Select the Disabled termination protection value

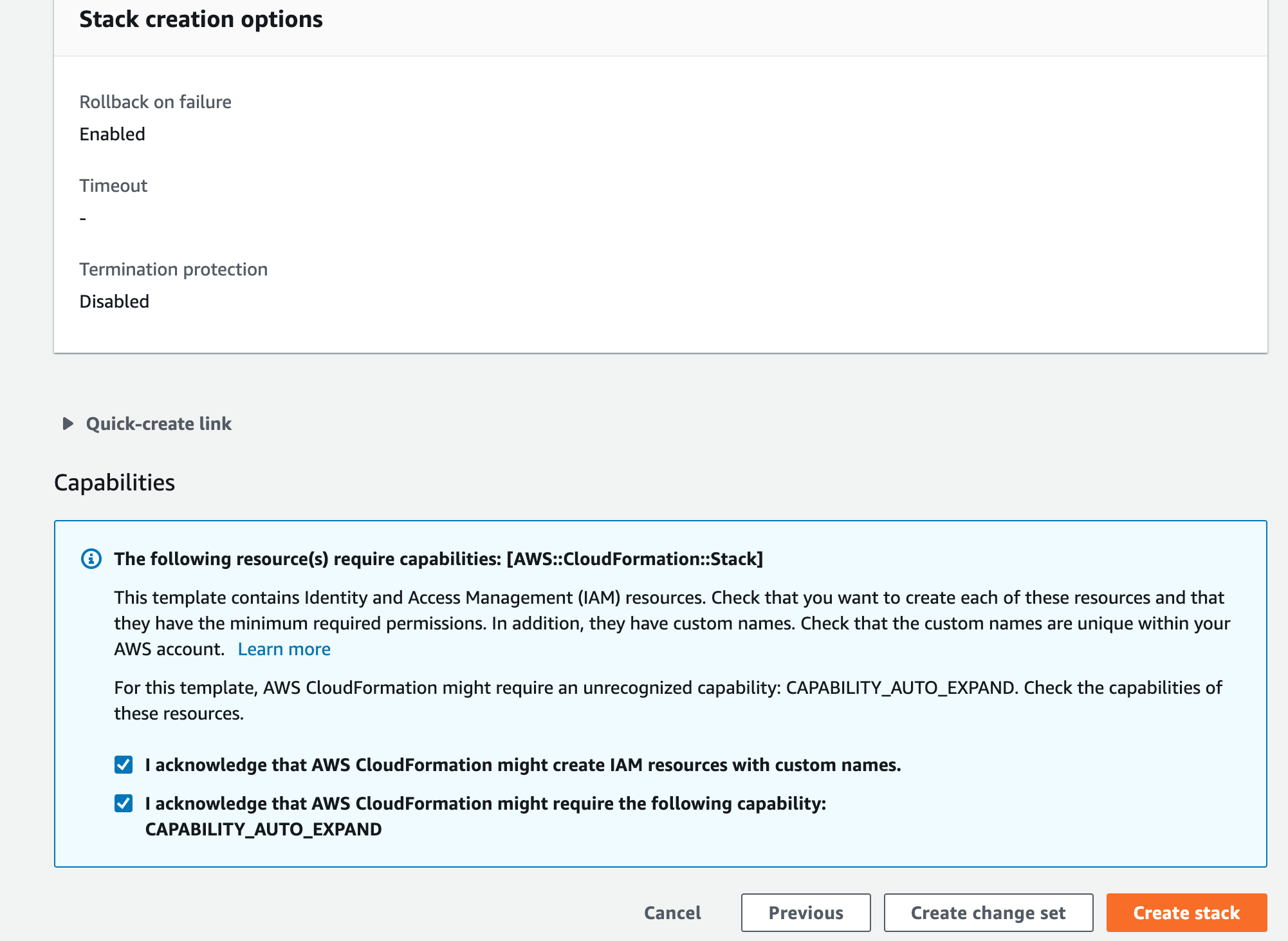(x=114, y=301)
